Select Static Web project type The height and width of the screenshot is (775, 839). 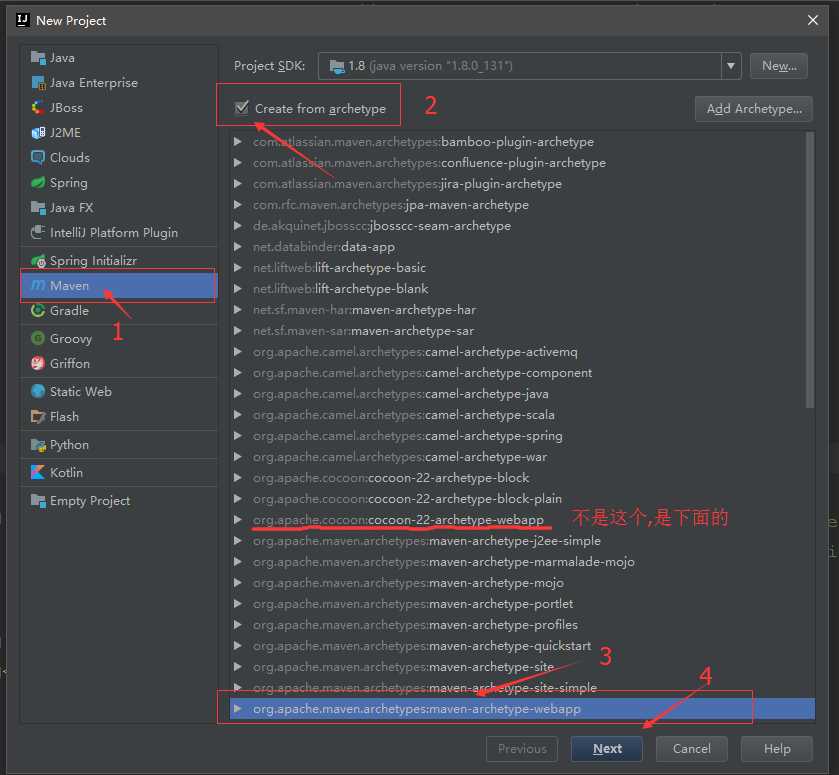119,391
